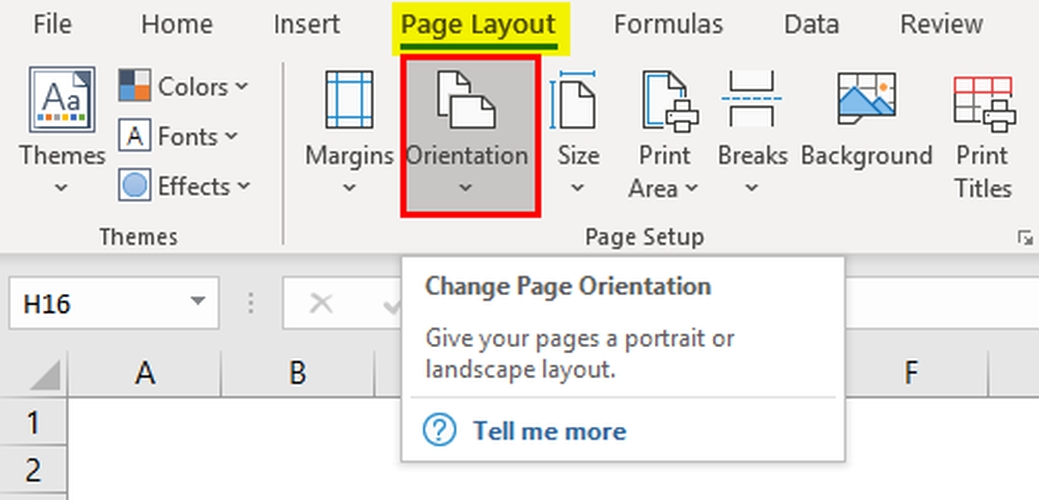Switch to the Home tab
Image resolution: width=1039 pixels, height=500 pixels.
tap(176, 24)
